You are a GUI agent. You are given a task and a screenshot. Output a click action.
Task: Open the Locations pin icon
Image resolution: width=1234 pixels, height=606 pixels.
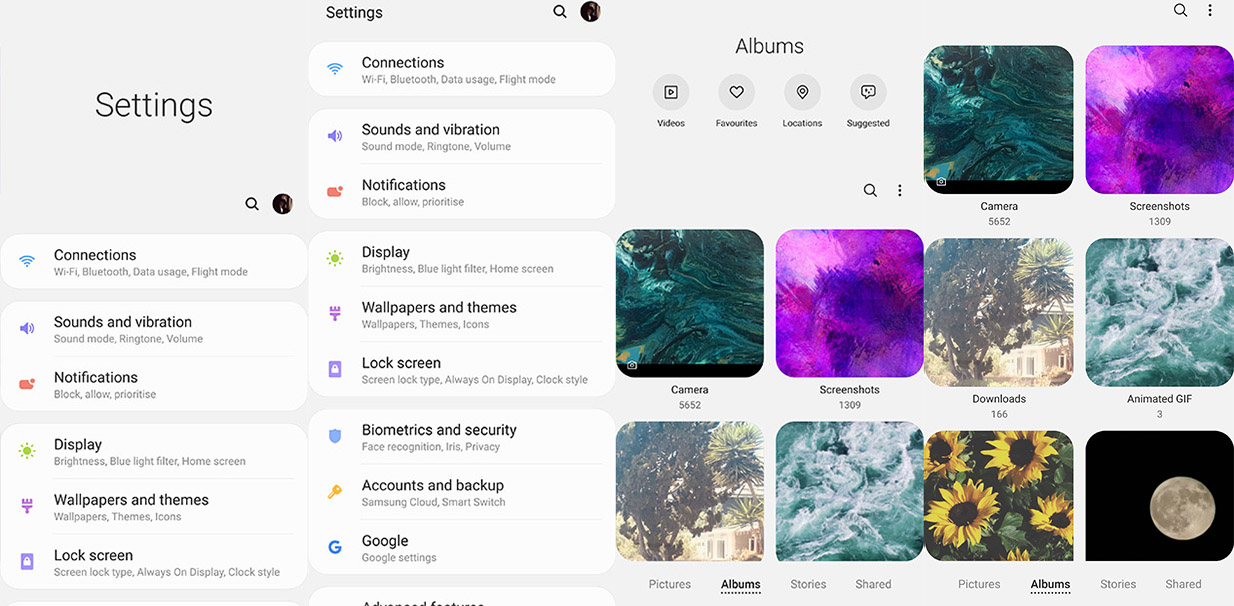pos(802,92)
